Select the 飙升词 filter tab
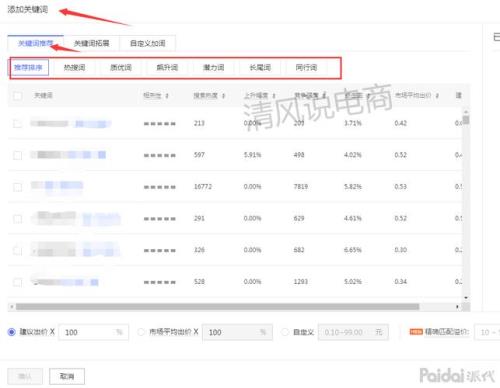The image size is (500, 388). pyautogui.click(x=167, y=68)
